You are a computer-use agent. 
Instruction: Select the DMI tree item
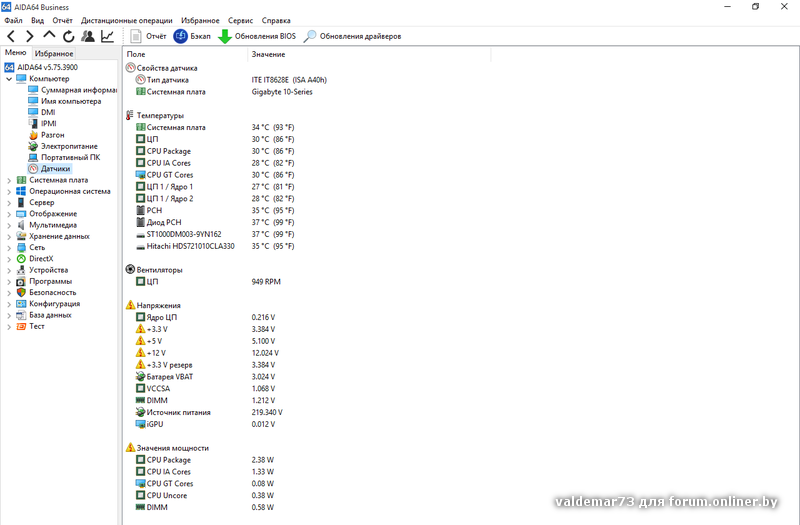point(42,112)
